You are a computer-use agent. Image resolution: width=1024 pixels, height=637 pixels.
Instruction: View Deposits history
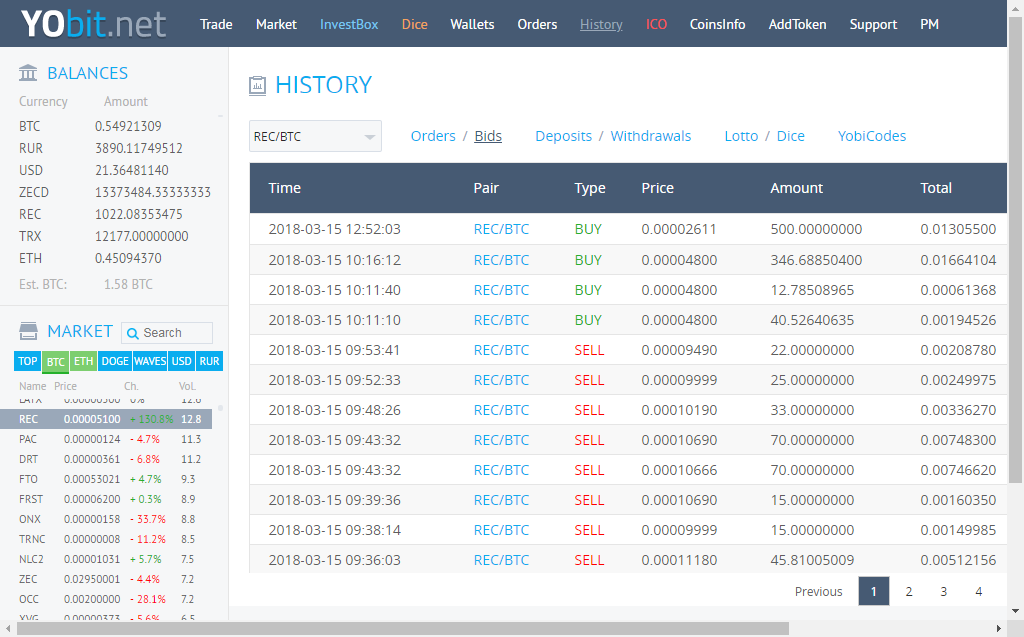pos(564,136)
